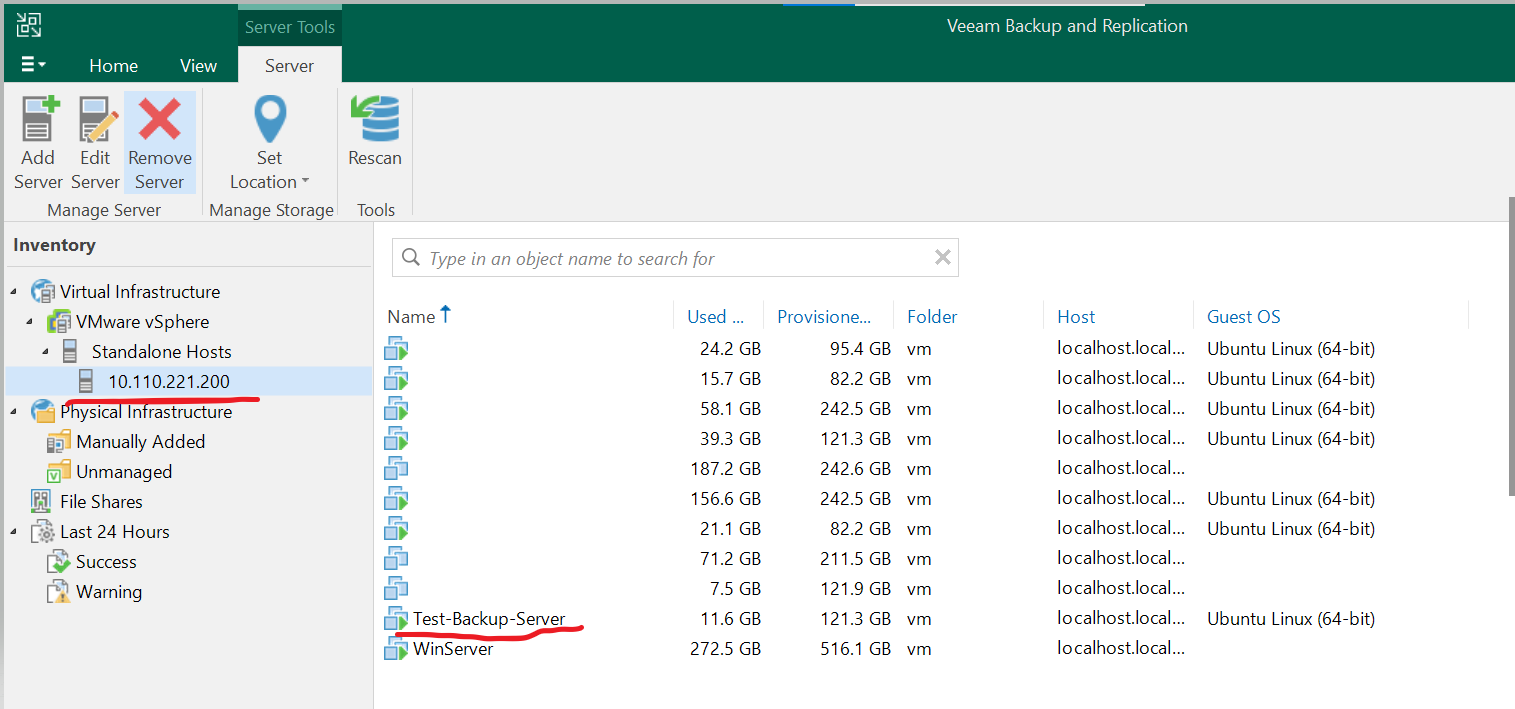1515x709 pixels.
Task: Open the Warning node in Inventory
Action: pos(59,592)
